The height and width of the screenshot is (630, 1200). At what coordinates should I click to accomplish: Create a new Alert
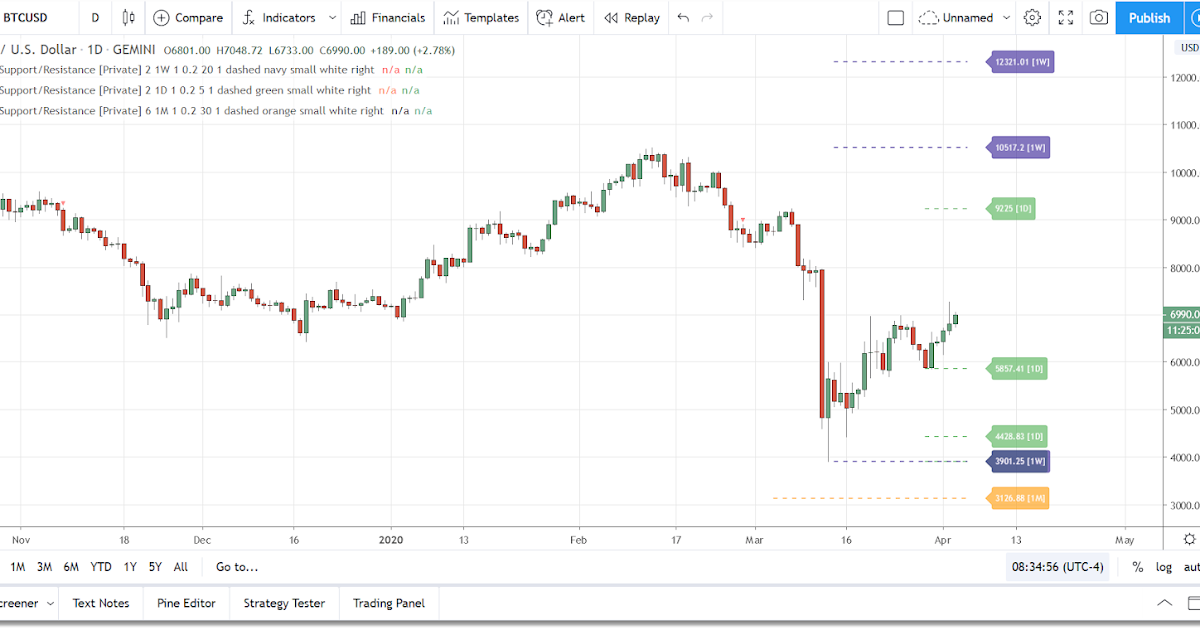click(x=560, y=17)
